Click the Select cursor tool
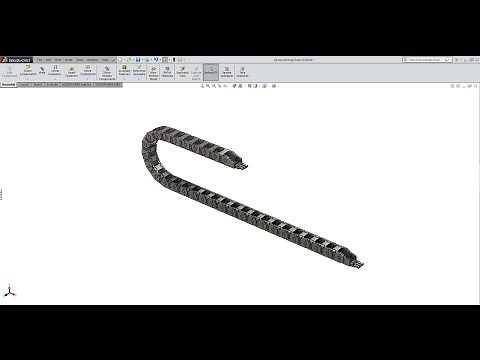Screen dimensions: 480x360 point(165,60)
